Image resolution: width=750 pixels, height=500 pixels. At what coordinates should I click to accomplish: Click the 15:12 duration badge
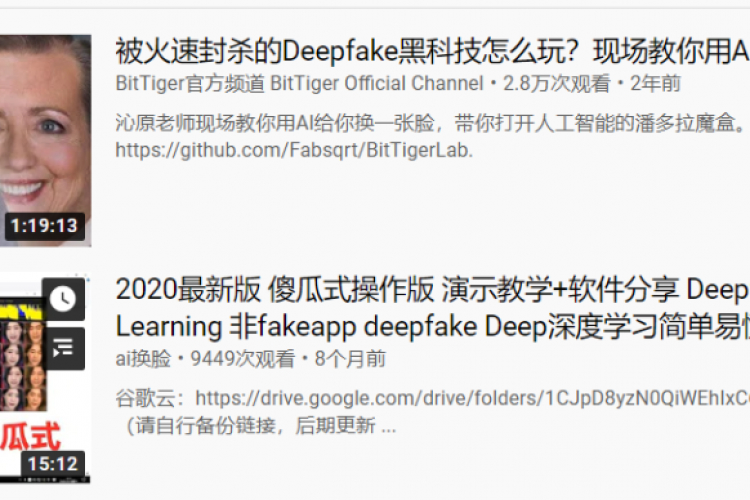[53, 464]
